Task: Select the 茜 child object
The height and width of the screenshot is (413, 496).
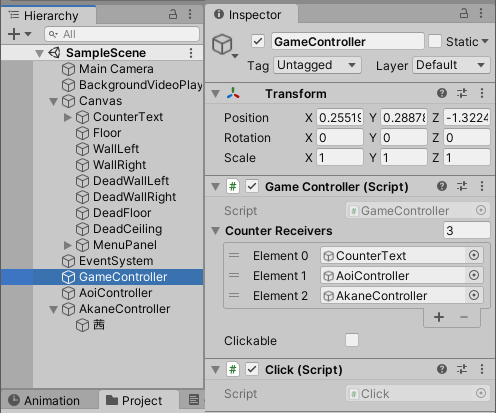Action: tap(99, 325)
